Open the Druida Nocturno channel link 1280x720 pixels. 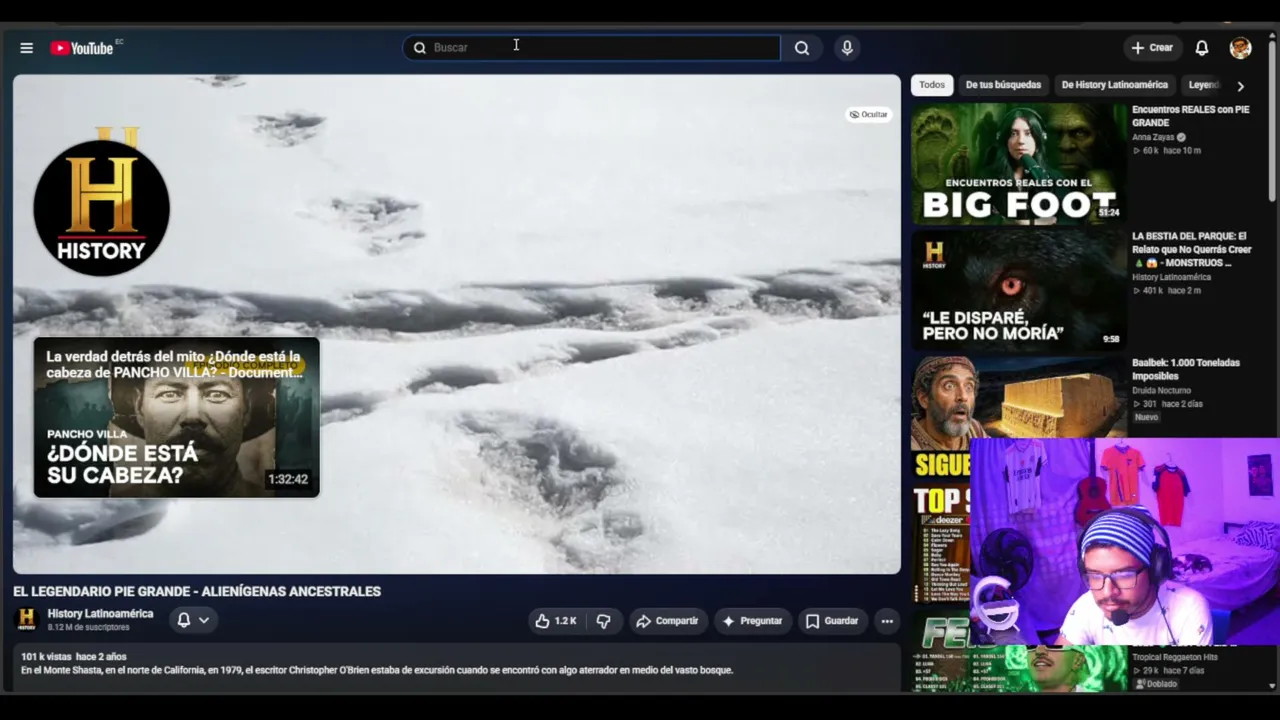tap(1160, 390)
